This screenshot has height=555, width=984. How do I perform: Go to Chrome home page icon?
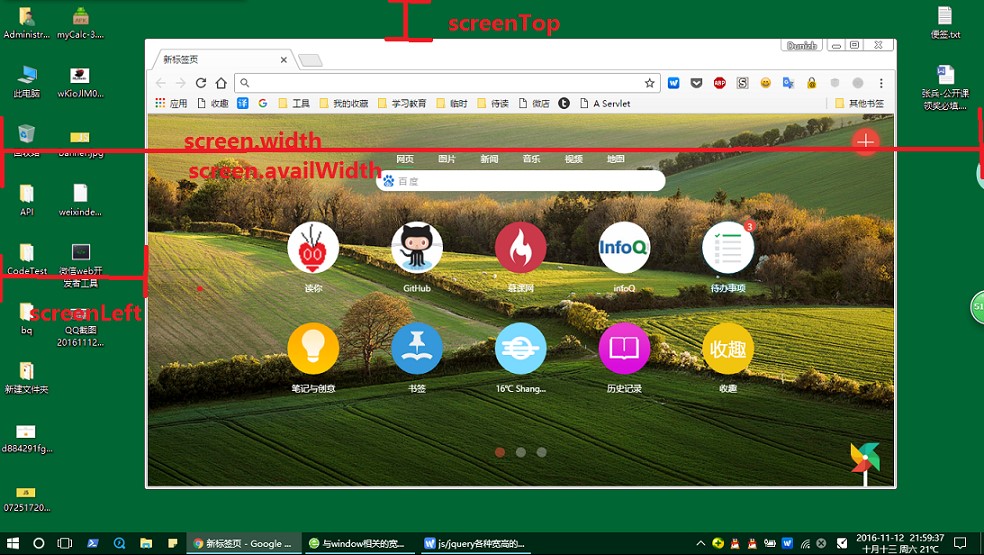pos(221,83)
